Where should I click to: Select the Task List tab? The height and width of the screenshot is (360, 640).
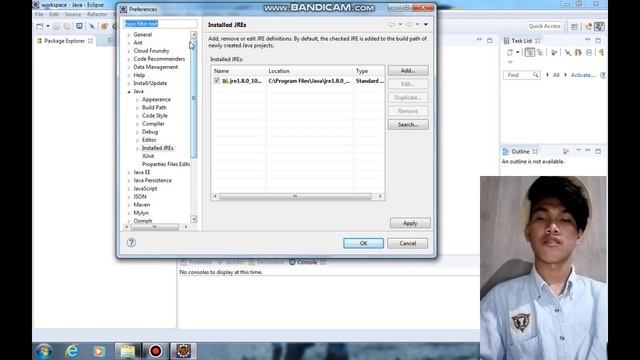click(522, 41)
